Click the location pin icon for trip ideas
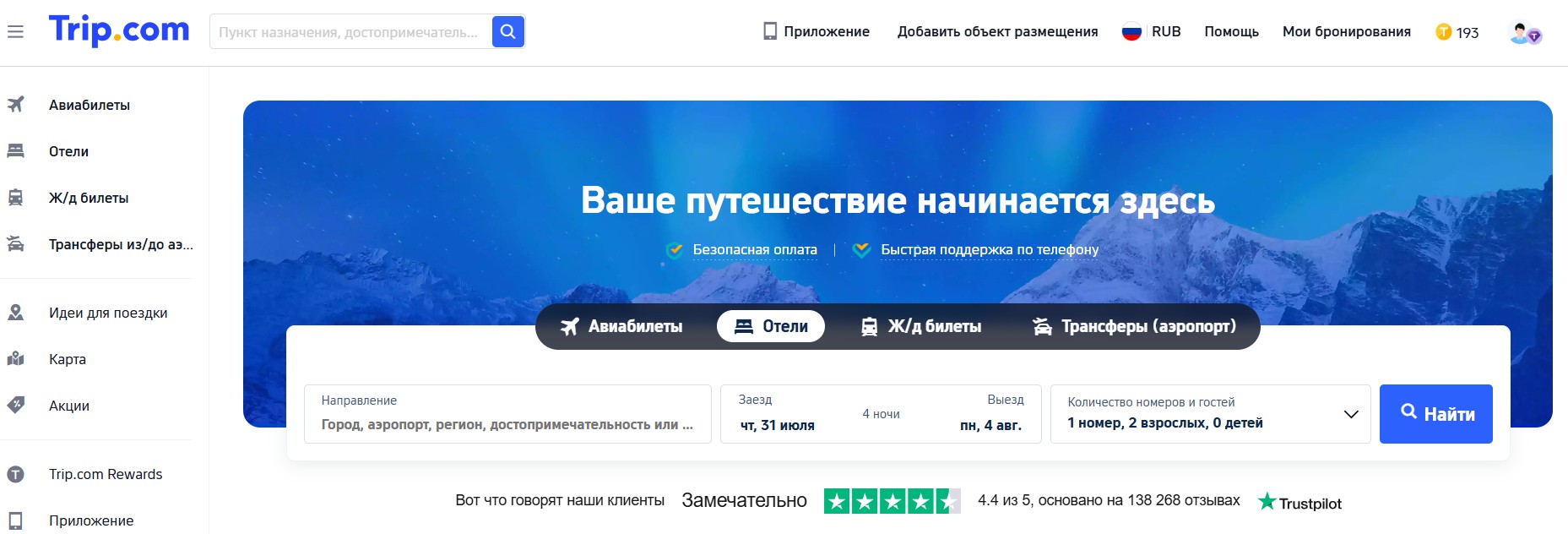Screen dimensions: 1568x534 [x=16, y=313]
